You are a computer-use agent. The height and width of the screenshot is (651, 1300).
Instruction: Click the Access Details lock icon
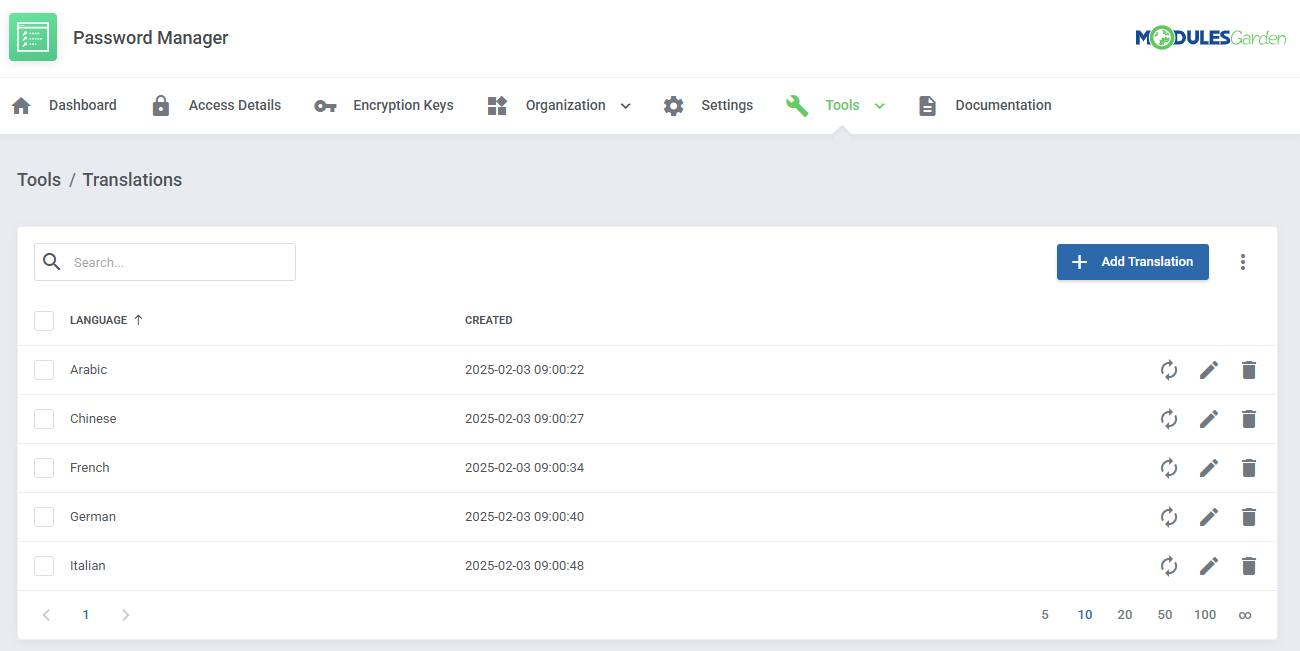(161, 106)
